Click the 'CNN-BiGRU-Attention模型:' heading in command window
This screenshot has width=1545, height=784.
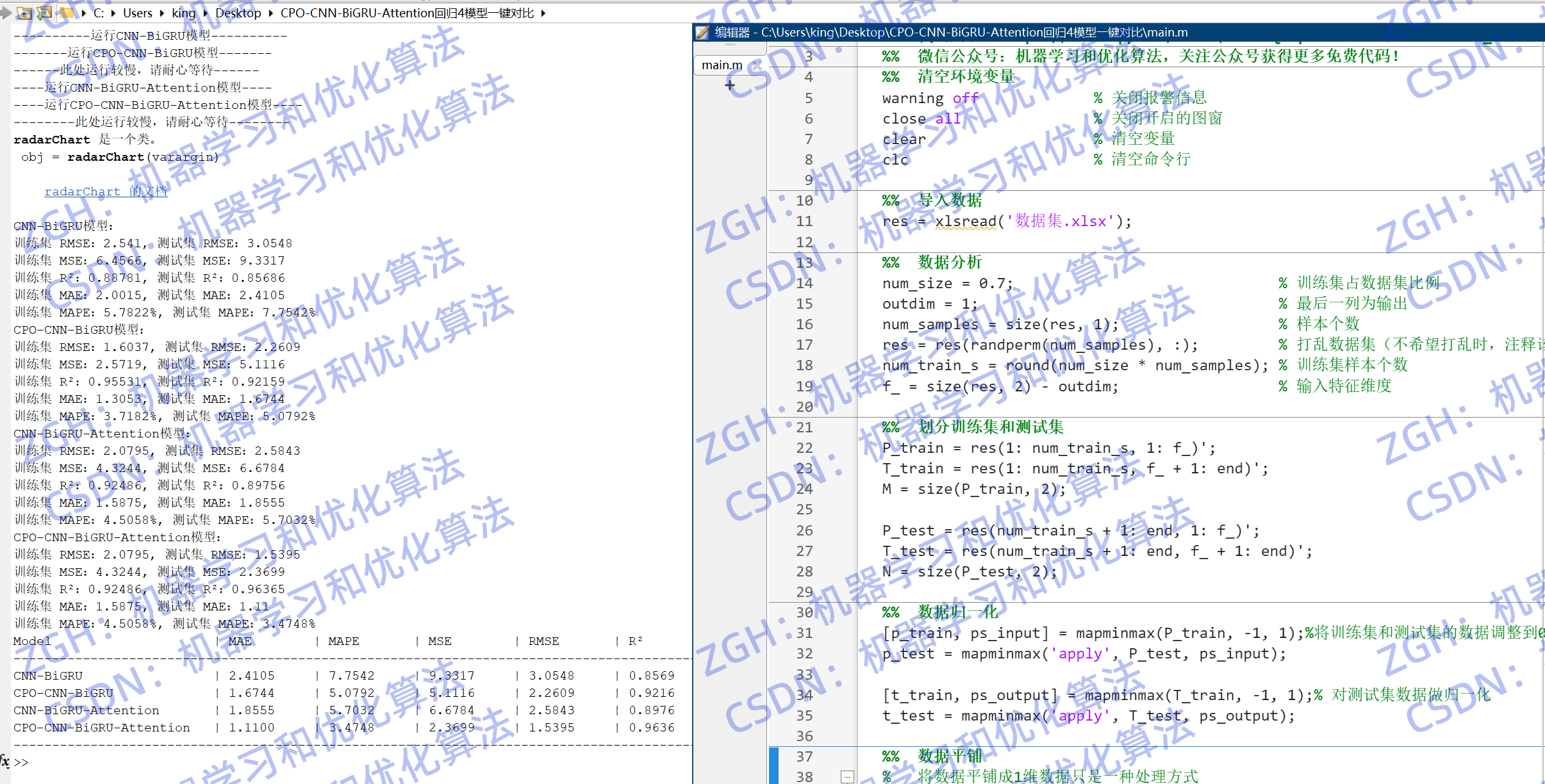coord(102,434)
